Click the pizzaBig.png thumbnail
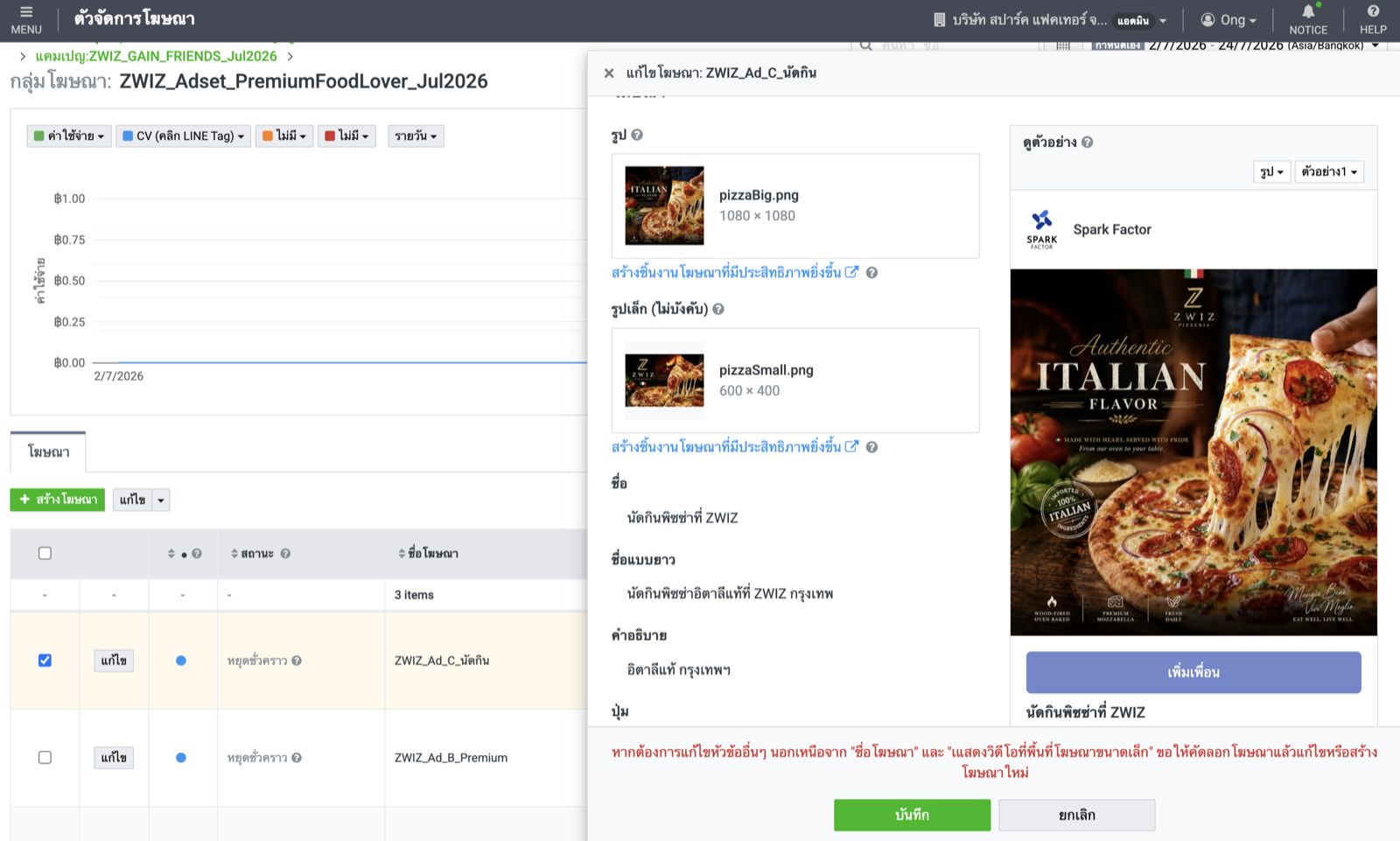Viewport: 1400px width, 841px height. tap(664, 206)
